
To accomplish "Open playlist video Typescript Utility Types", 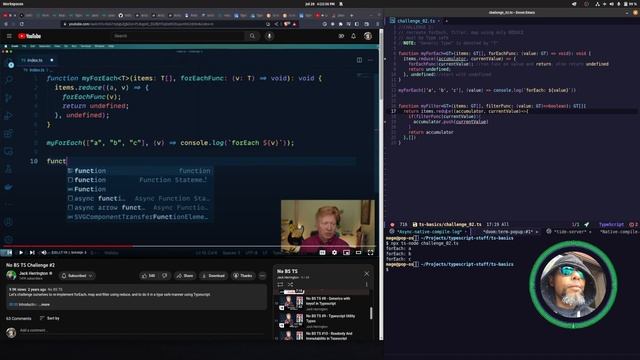I will [322, 320].
